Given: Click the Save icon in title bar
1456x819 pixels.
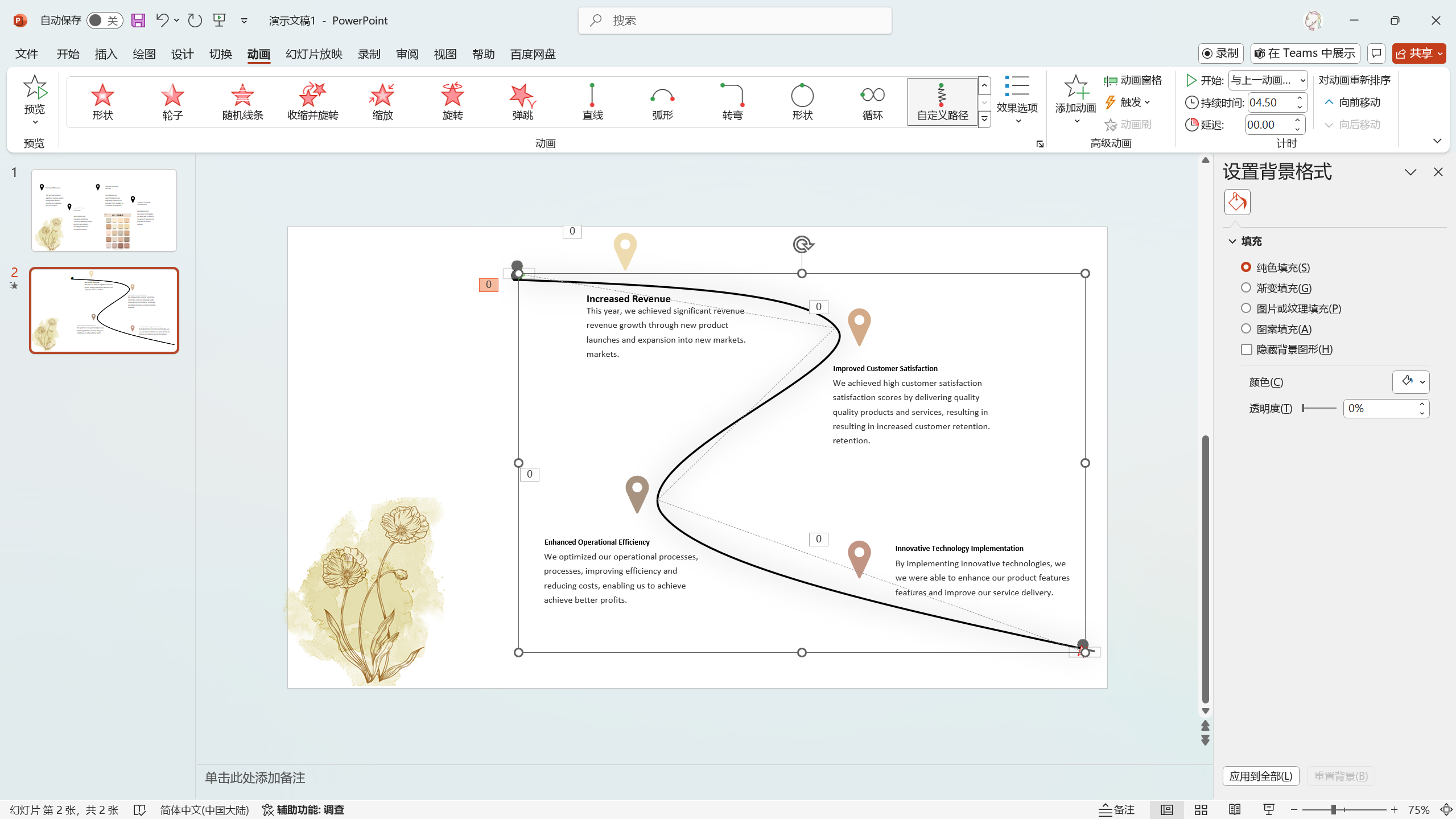Looking at the screenshot, I should (x=138, y=20).
